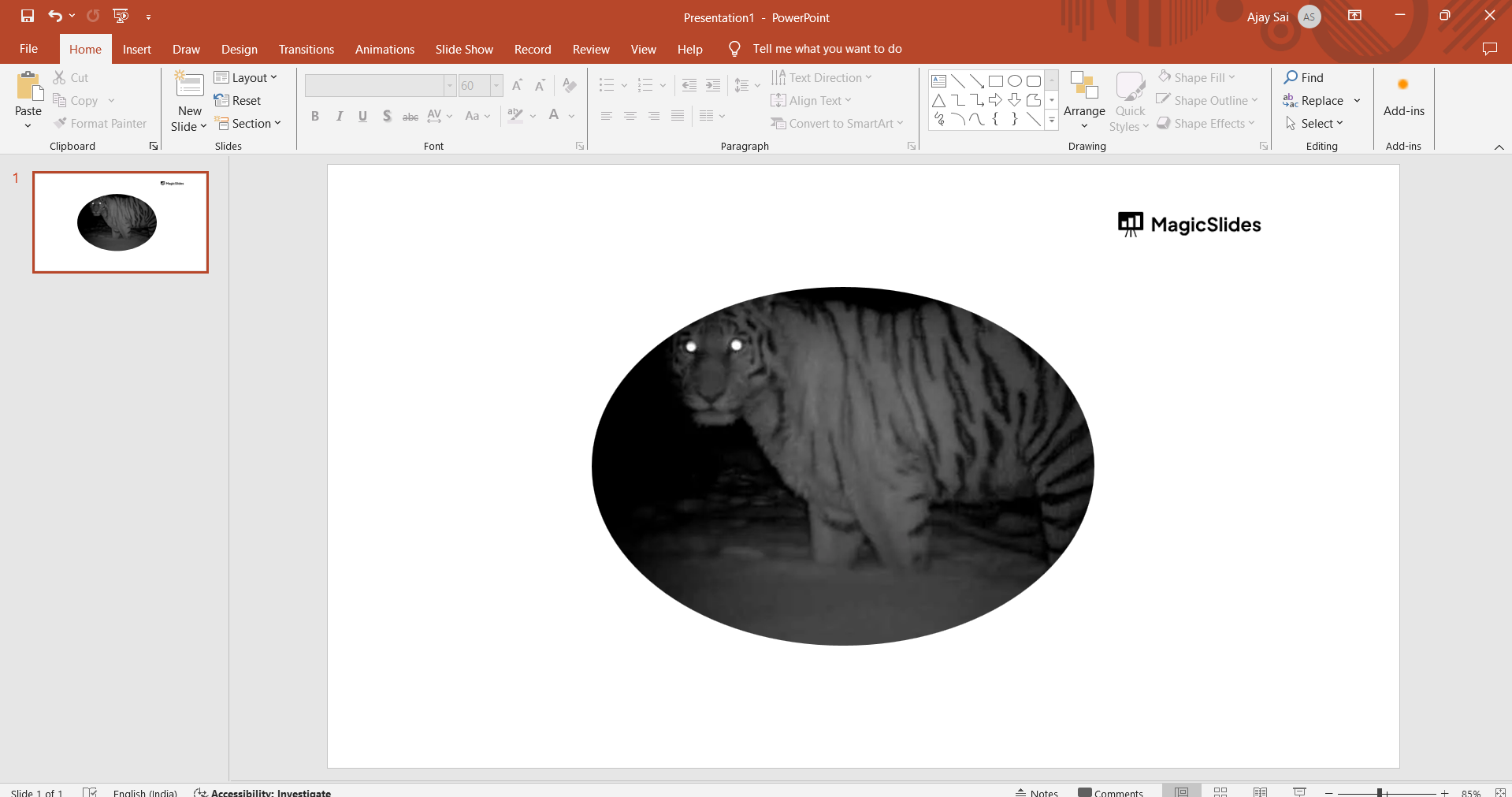Open the Animations ribbon tab
Viewport: 1512px width, 797px height.
coord(385,49)
